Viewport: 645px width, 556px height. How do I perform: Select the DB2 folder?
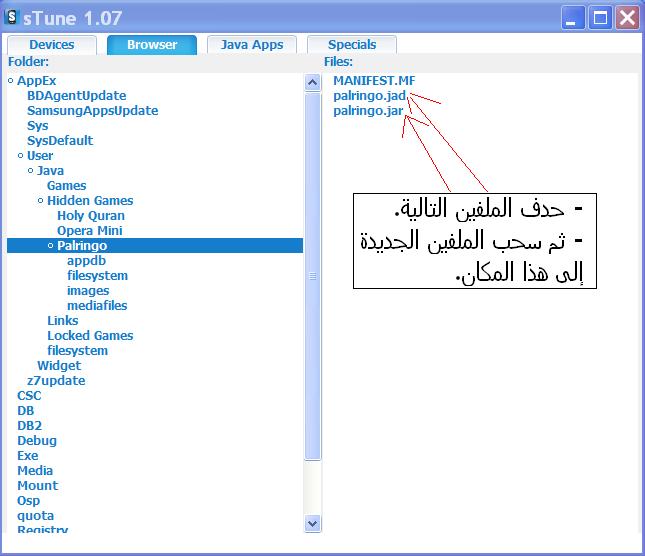click(x=30, y=426)
